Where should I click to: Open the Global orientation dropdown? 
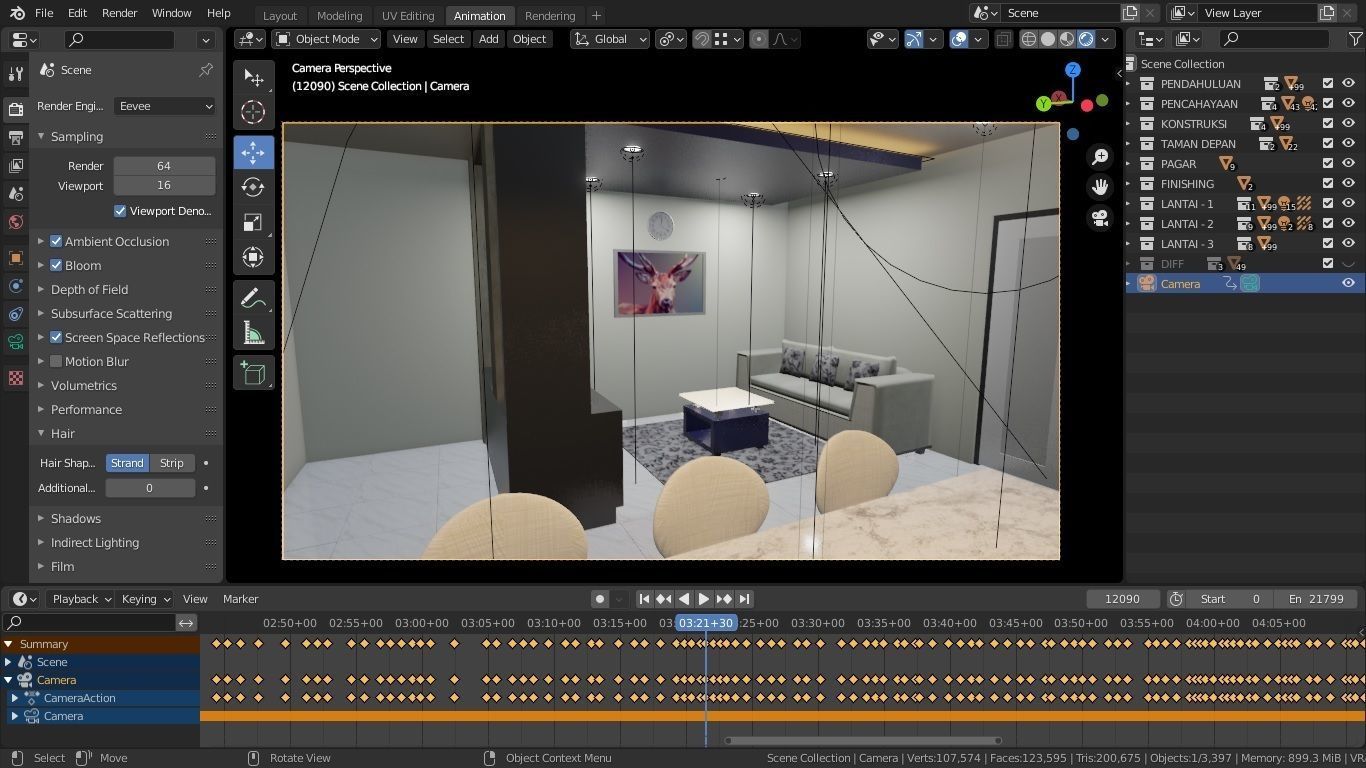pos(610,39)
